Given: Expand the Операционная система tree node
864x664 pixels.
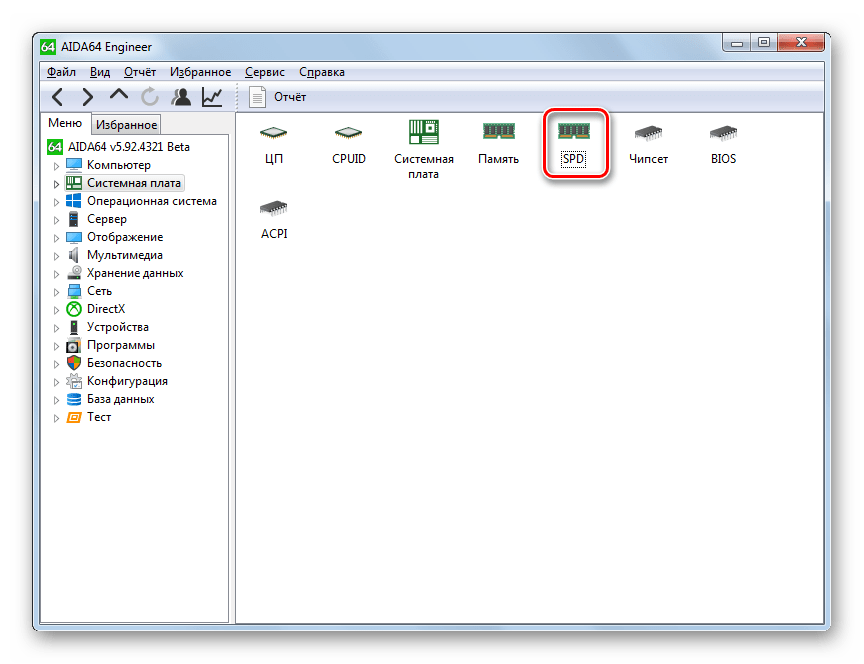Looking at the screenshot, I should click(56, 201).
